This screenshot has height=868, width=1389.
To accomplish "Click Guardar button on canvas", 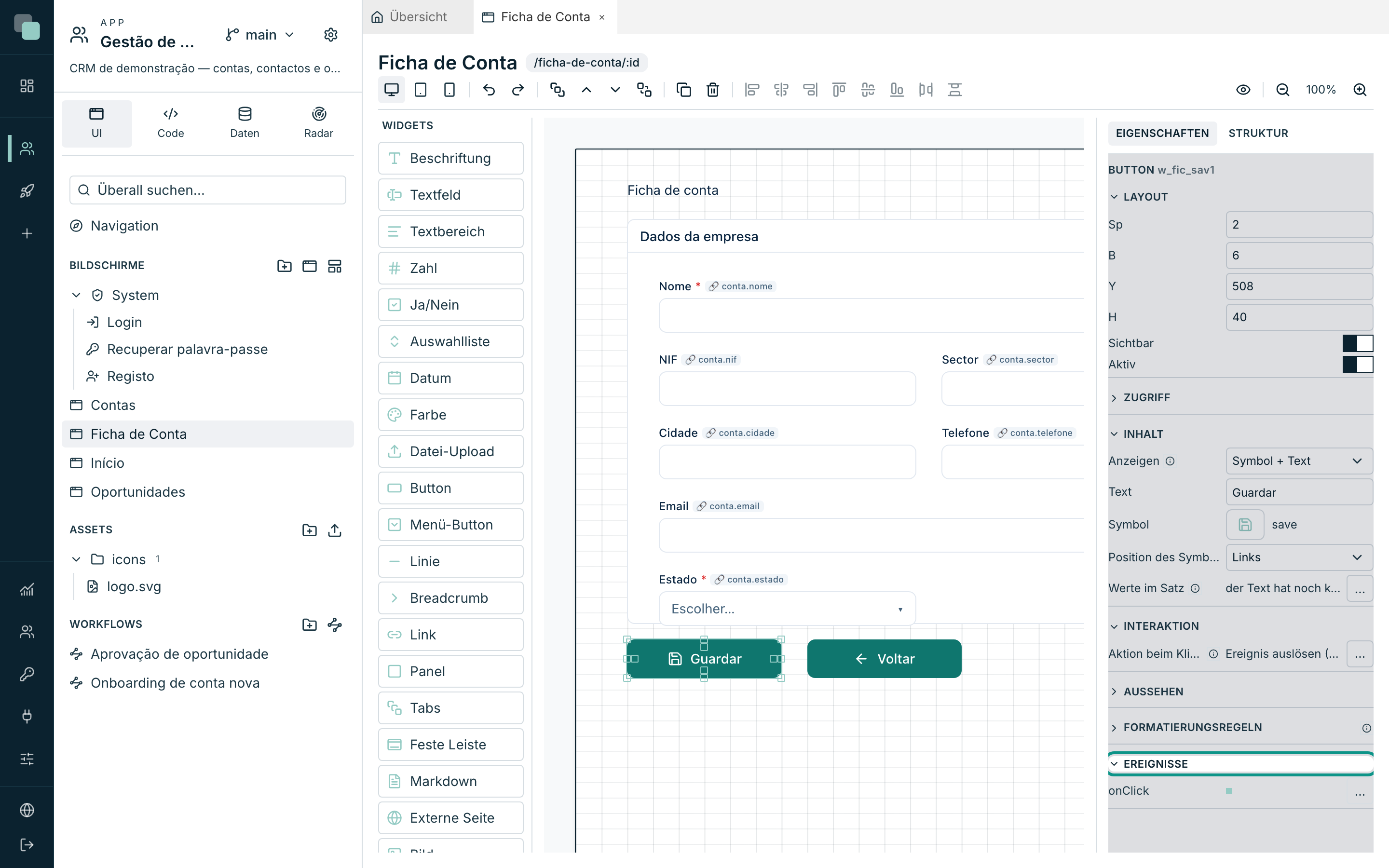I will pos(704,658).
